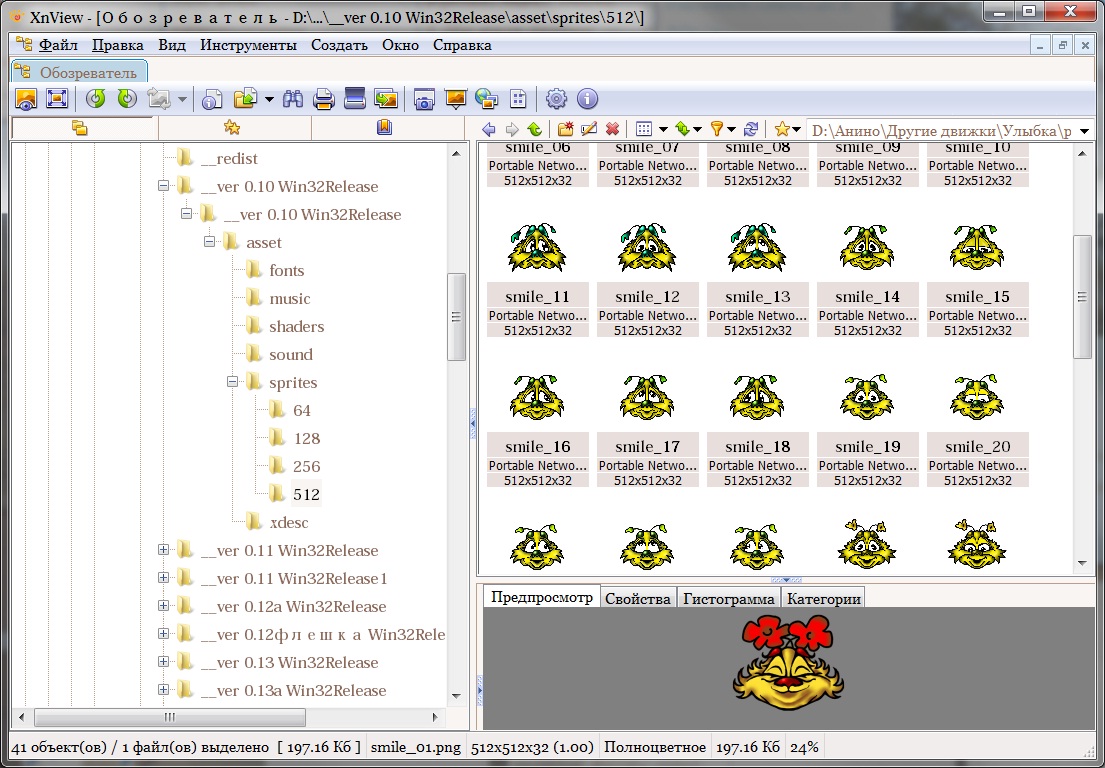Click the printer icon

pyautogui.click(x=323, y=99)
